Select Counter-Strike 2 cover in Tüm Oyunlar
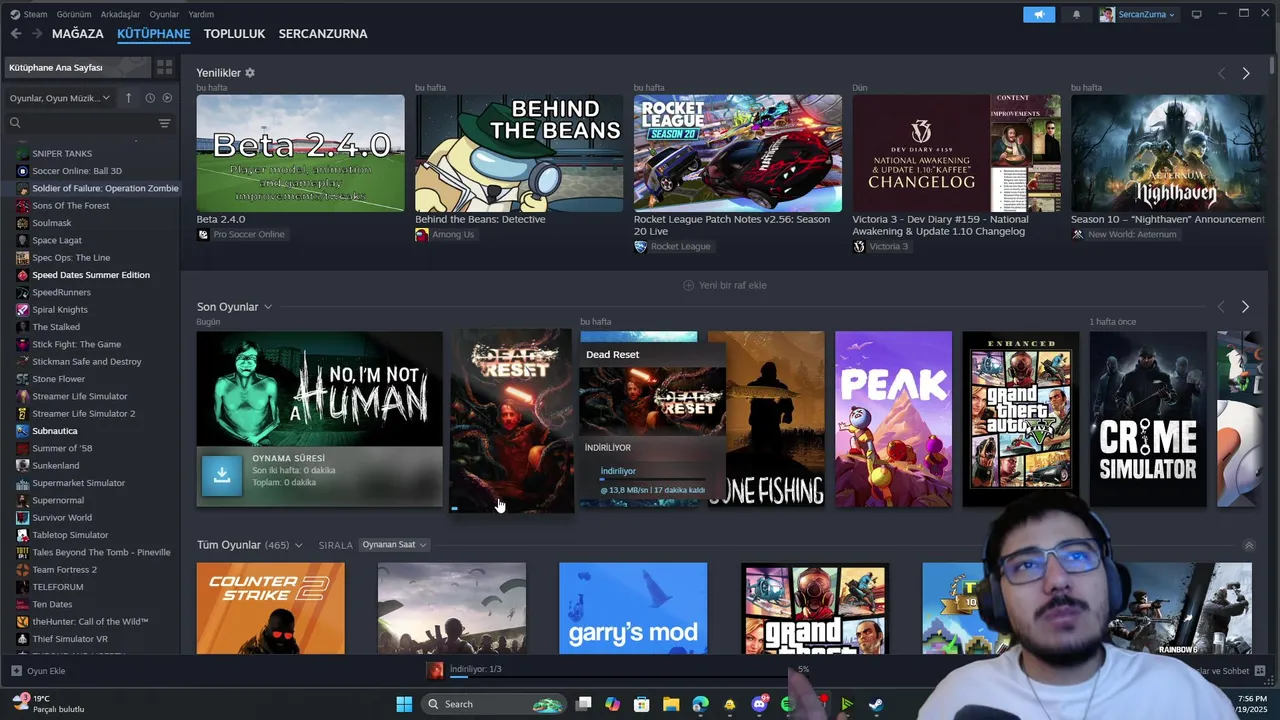The width and height of the screenshot is (1280, 720). (271, 608)
